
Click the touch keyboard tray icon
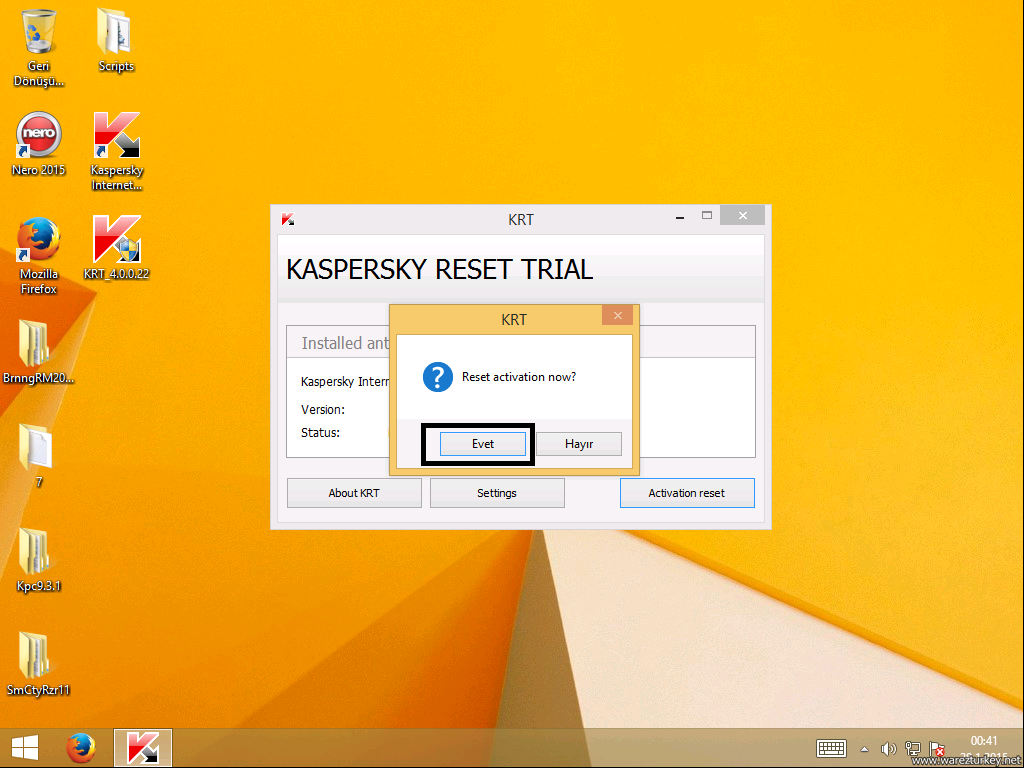832,748
